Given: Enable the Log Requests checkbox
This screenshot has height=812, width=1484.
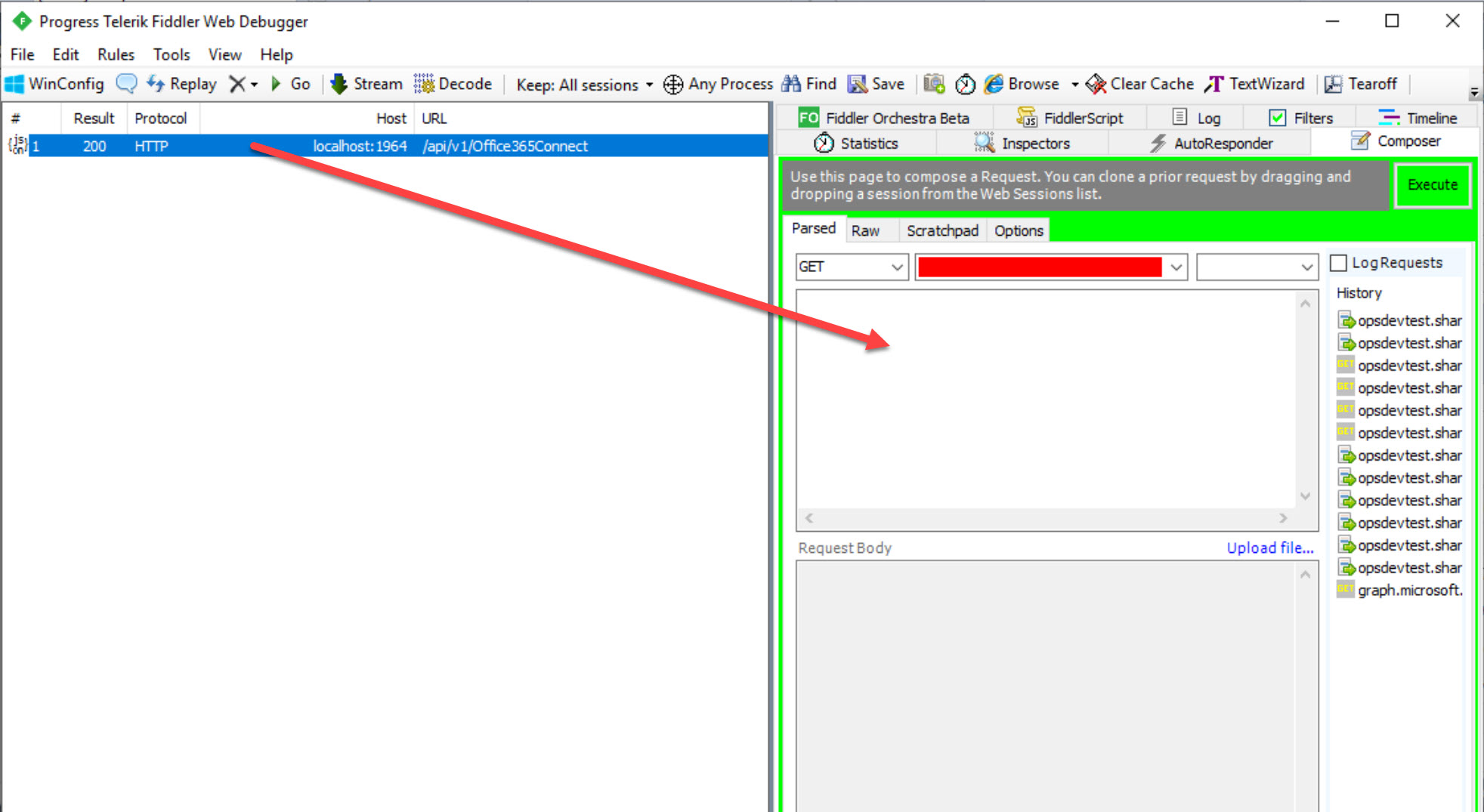Looking at the screenshot, I should [1338, 263].
